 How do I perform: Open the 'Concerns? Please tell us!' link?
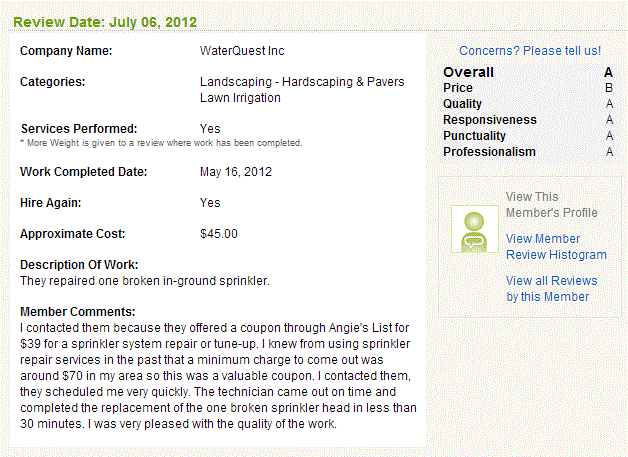point(529,51)
